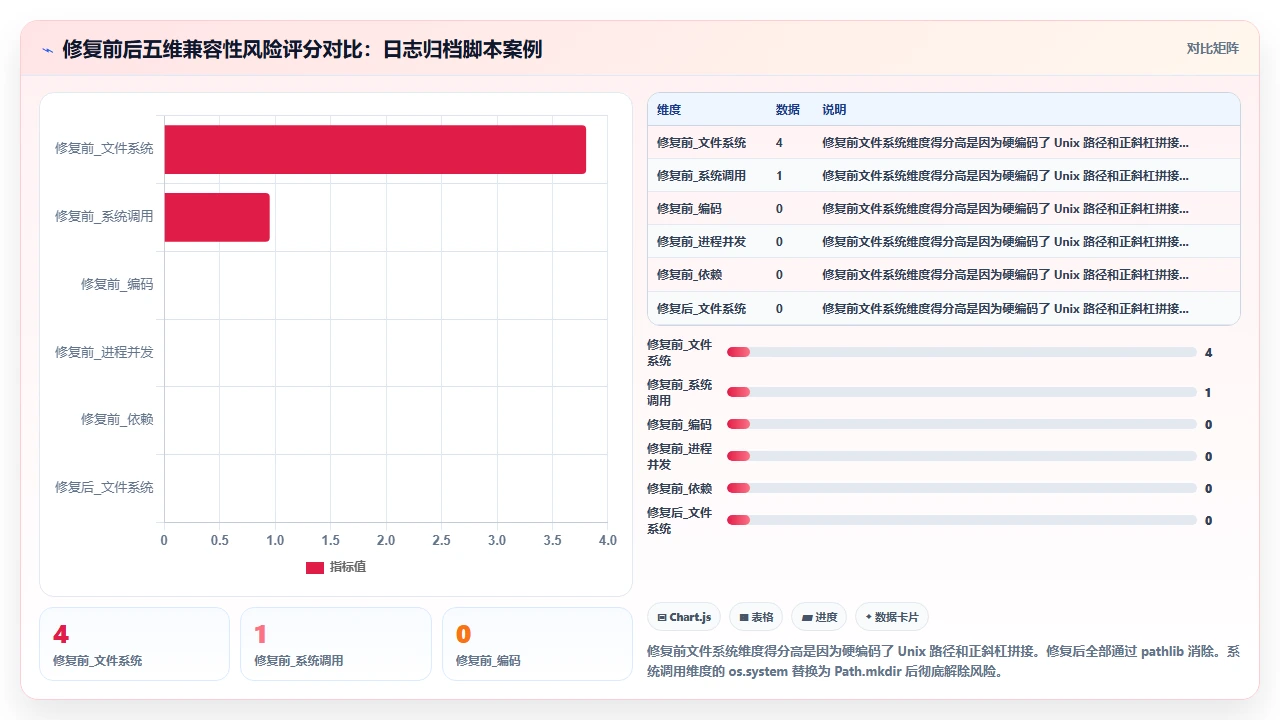Select table row 修复前_进程并发

click(x=944, y=242)
